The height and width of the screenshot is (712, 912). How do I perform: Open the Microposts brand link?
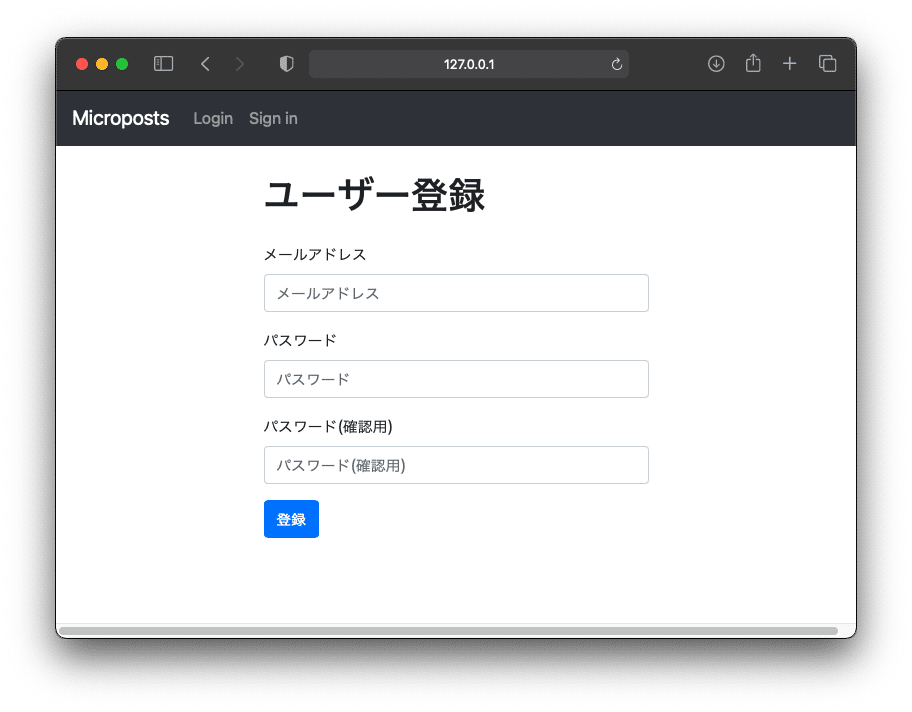(120, 118)
